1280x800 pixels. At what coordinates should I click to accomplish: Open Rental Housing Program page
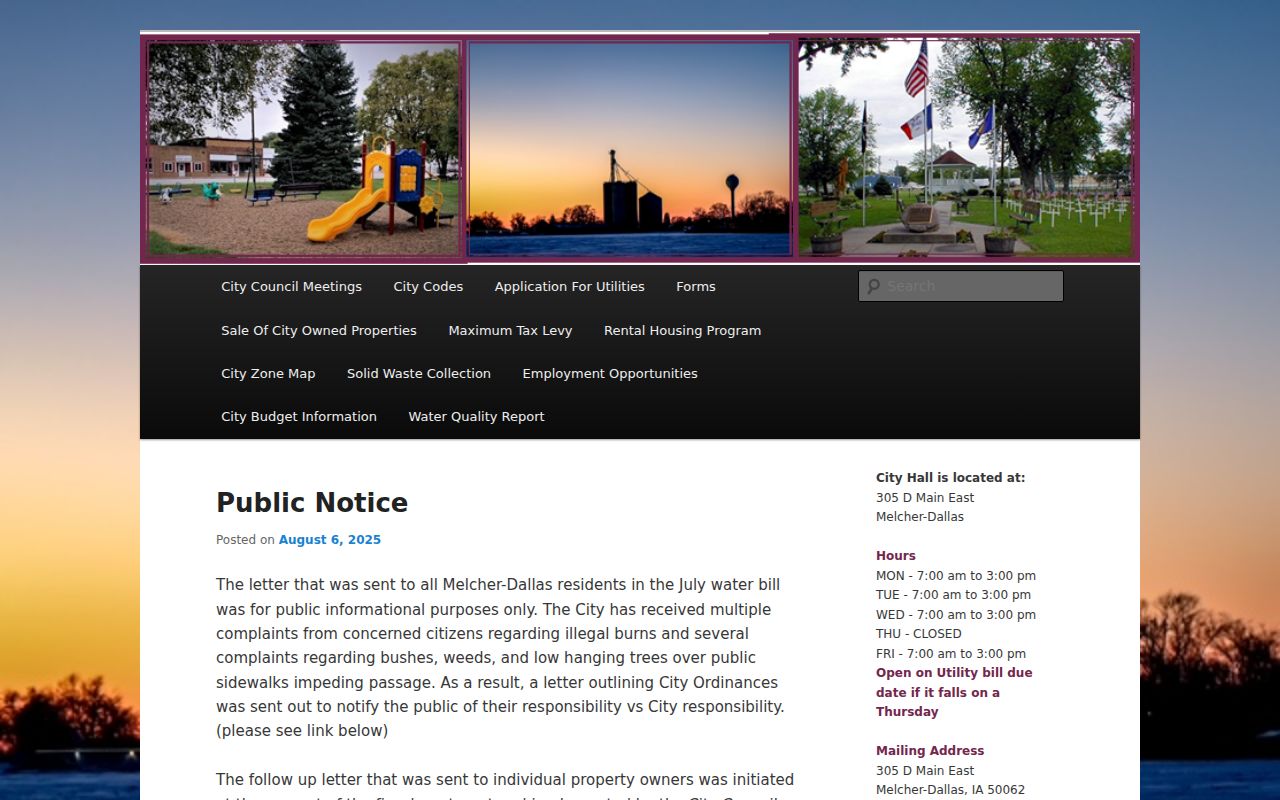point(682,330)
